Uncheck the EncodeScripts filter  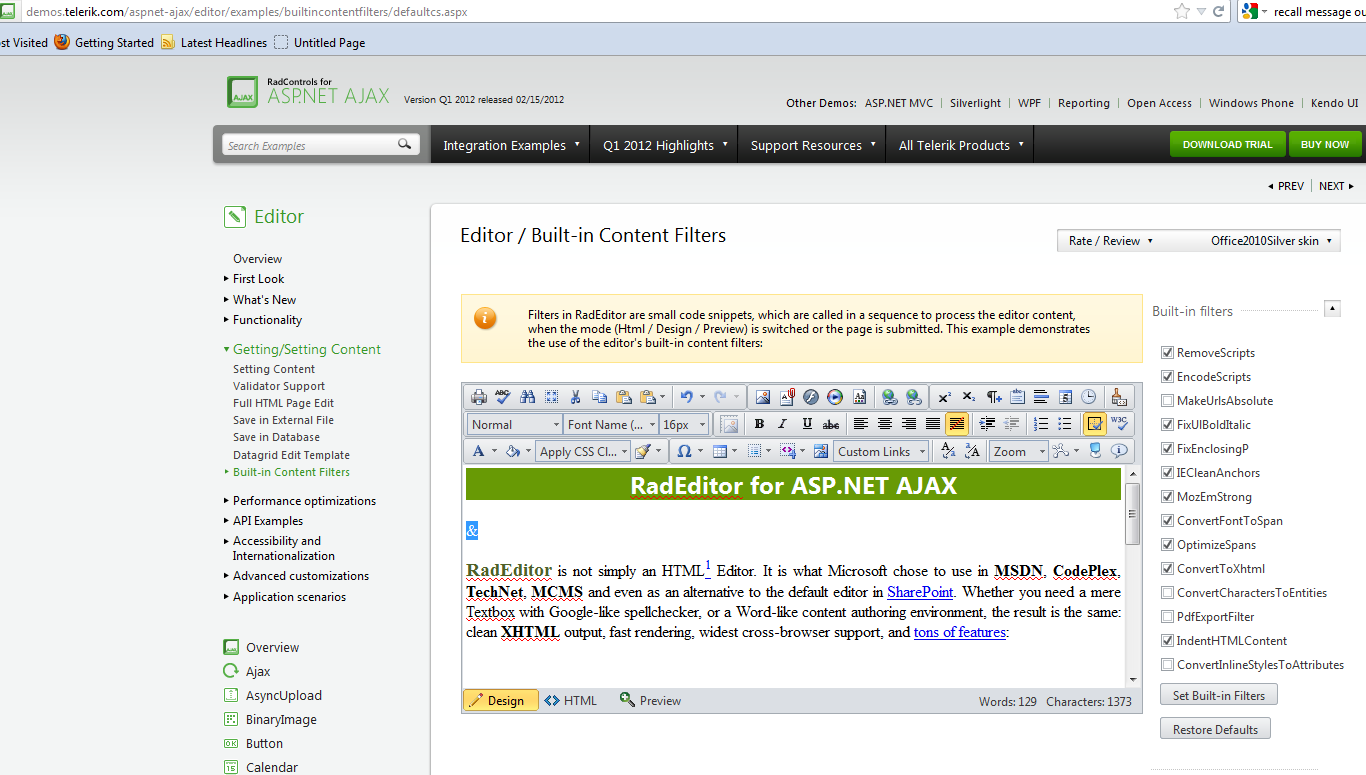click(1167, 377)
